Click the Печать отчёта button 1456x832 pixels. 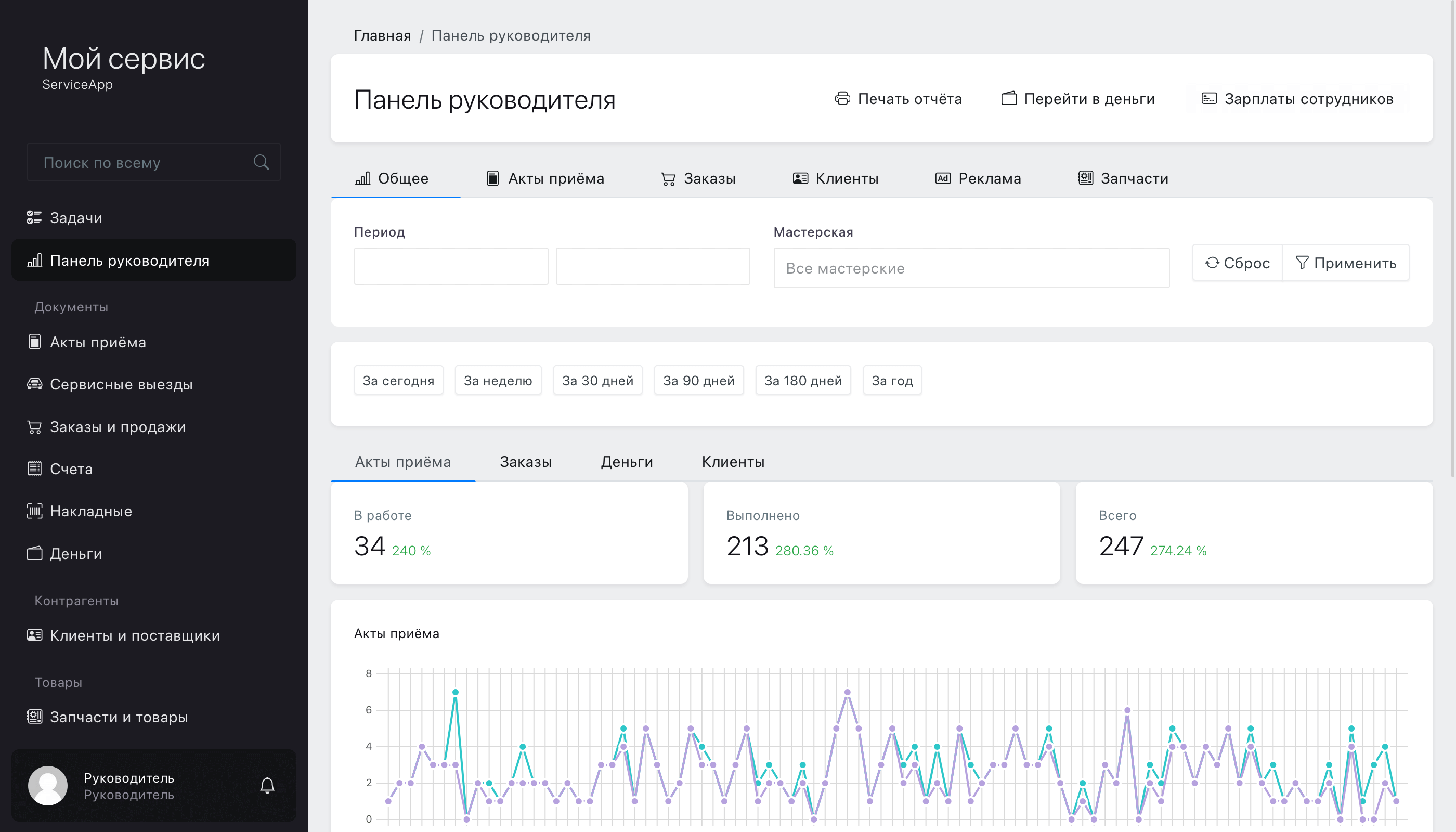(898, 98)
